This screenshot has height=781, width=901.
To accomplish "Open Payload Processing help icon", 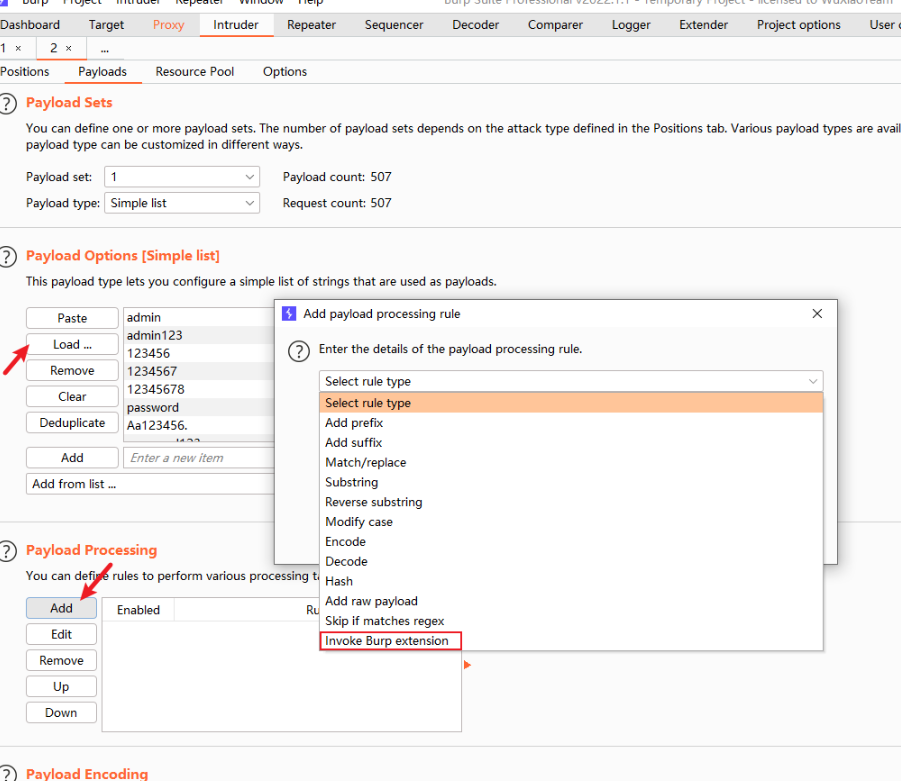I will 7,551.
